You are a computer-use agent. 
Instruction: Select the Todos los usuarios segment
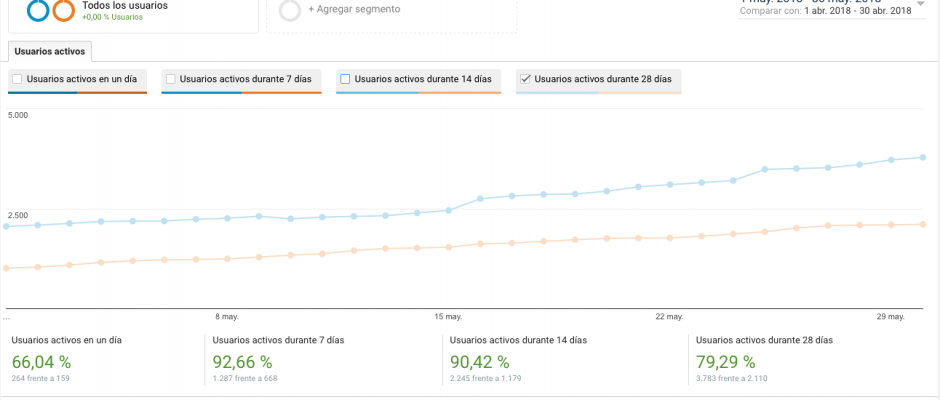pyautogui.click(x=125, y=5)
